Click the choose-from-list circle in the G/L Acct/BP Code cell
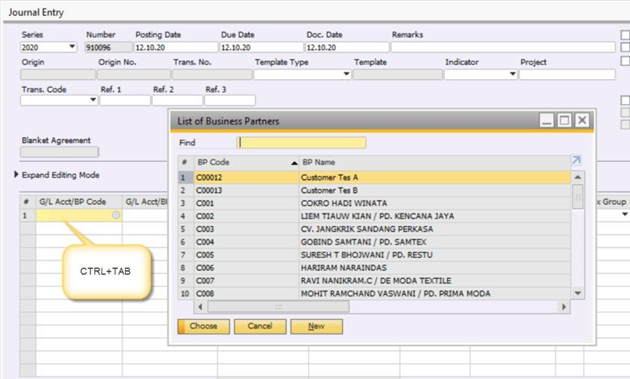The height and width of the screenshot is (379, 630). pyautogui.click(x=116, y=215)
